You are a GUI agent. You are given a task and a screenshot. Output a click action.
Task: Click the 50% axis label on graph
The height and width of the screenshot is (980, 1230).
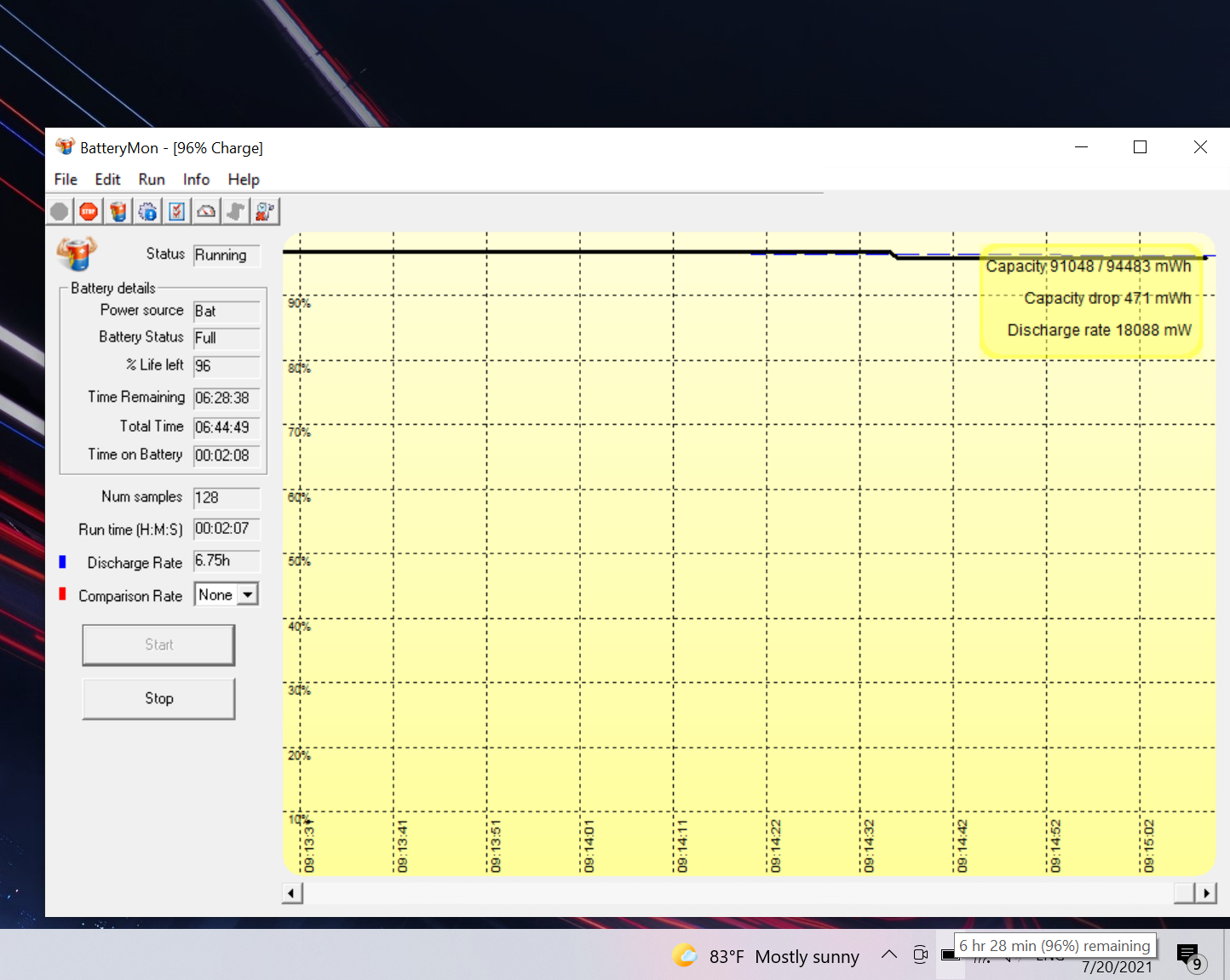click(299, 562)
